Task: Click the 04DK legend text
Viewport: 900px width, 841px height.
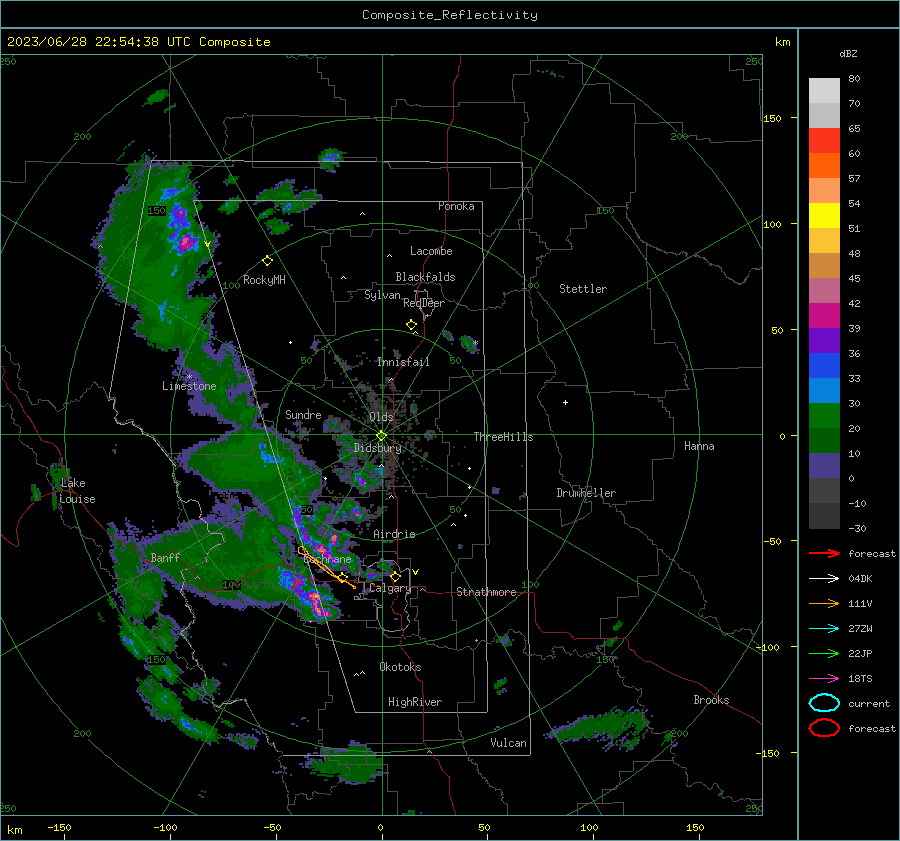Action: click(x=860, y=578)
